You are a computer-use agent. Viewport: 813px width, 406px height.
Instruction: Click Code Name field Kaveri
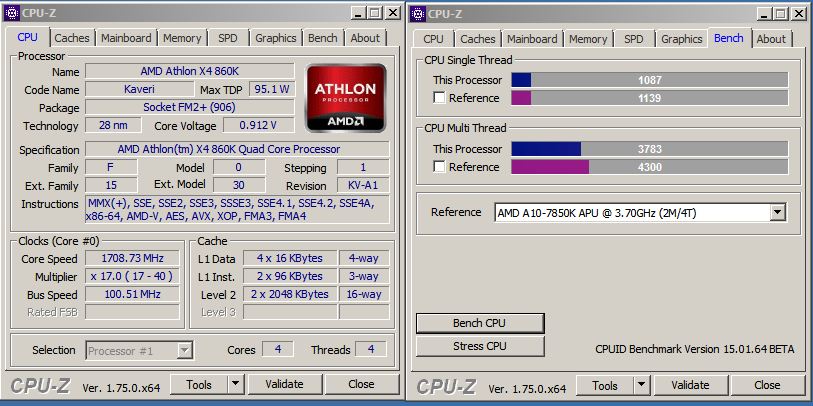[x=139, y=89]
